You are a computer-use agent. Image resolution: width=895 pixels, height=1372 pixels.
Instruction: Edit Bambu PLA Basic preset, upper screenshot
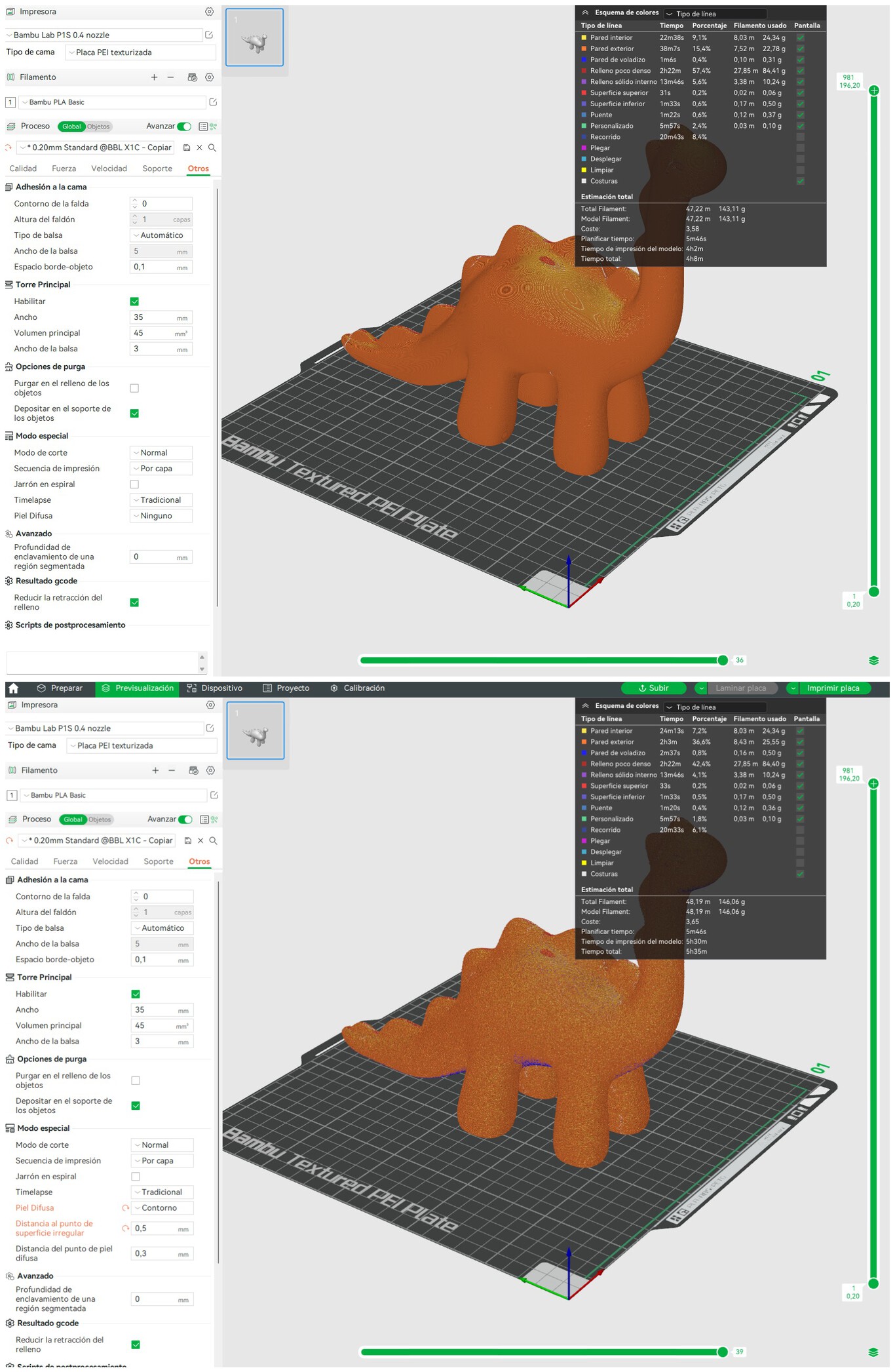click(x=213, y=102)
